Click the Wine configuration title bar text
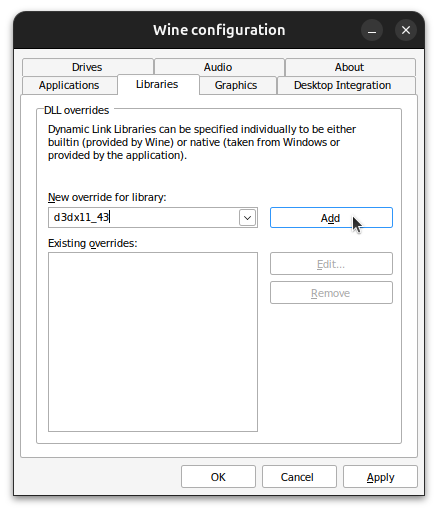Viewport: 438px width, 512px height. point(219,30)
